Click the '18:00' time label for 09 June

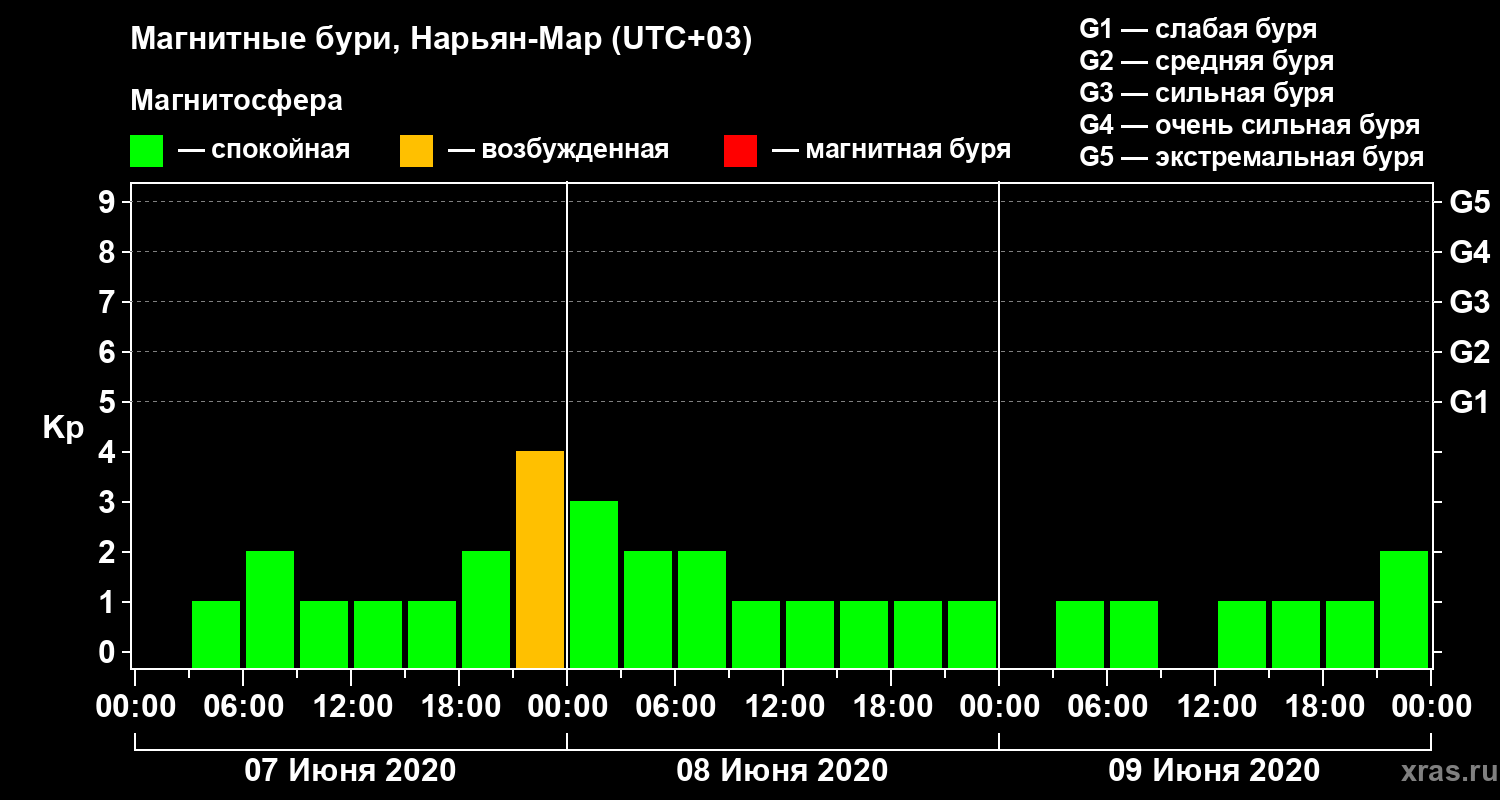[1323, 707]
